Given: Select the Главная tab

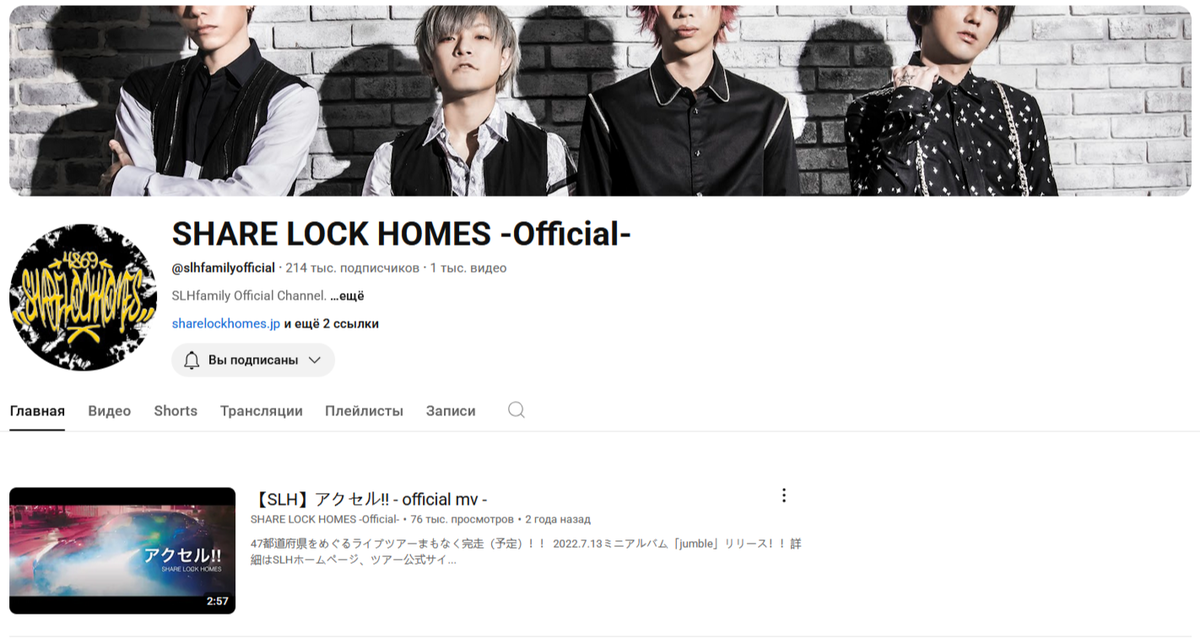Looking at the screenshot, I should pyautogui.click(x=37, y=411).
